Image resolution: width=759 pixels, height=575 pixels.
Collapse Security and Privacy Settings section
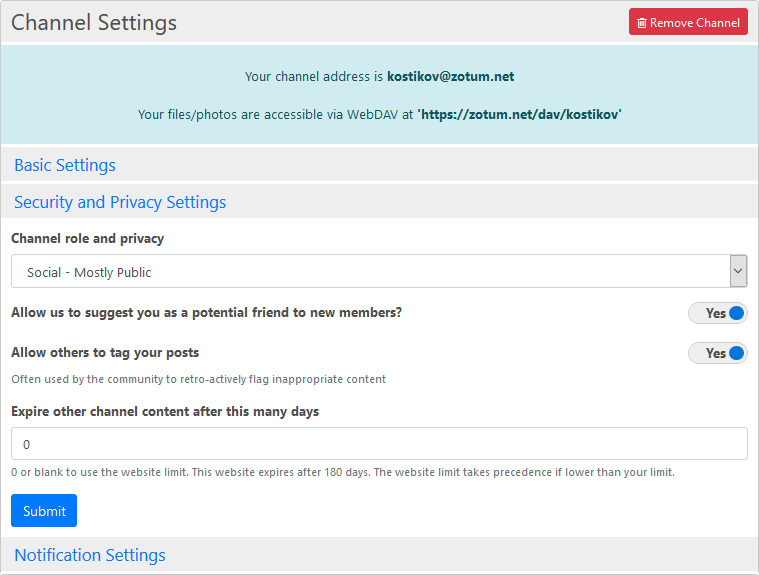coord(120,202)
